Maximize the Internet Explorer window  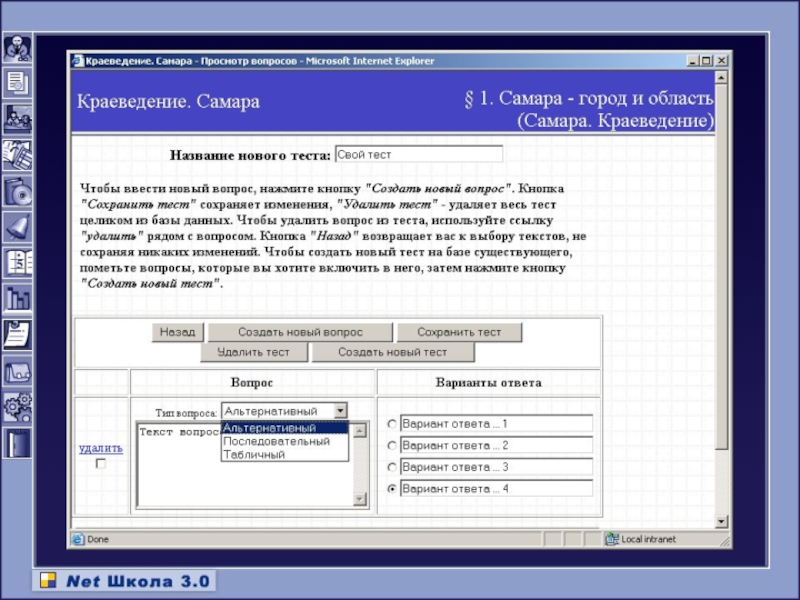(706, 61)
